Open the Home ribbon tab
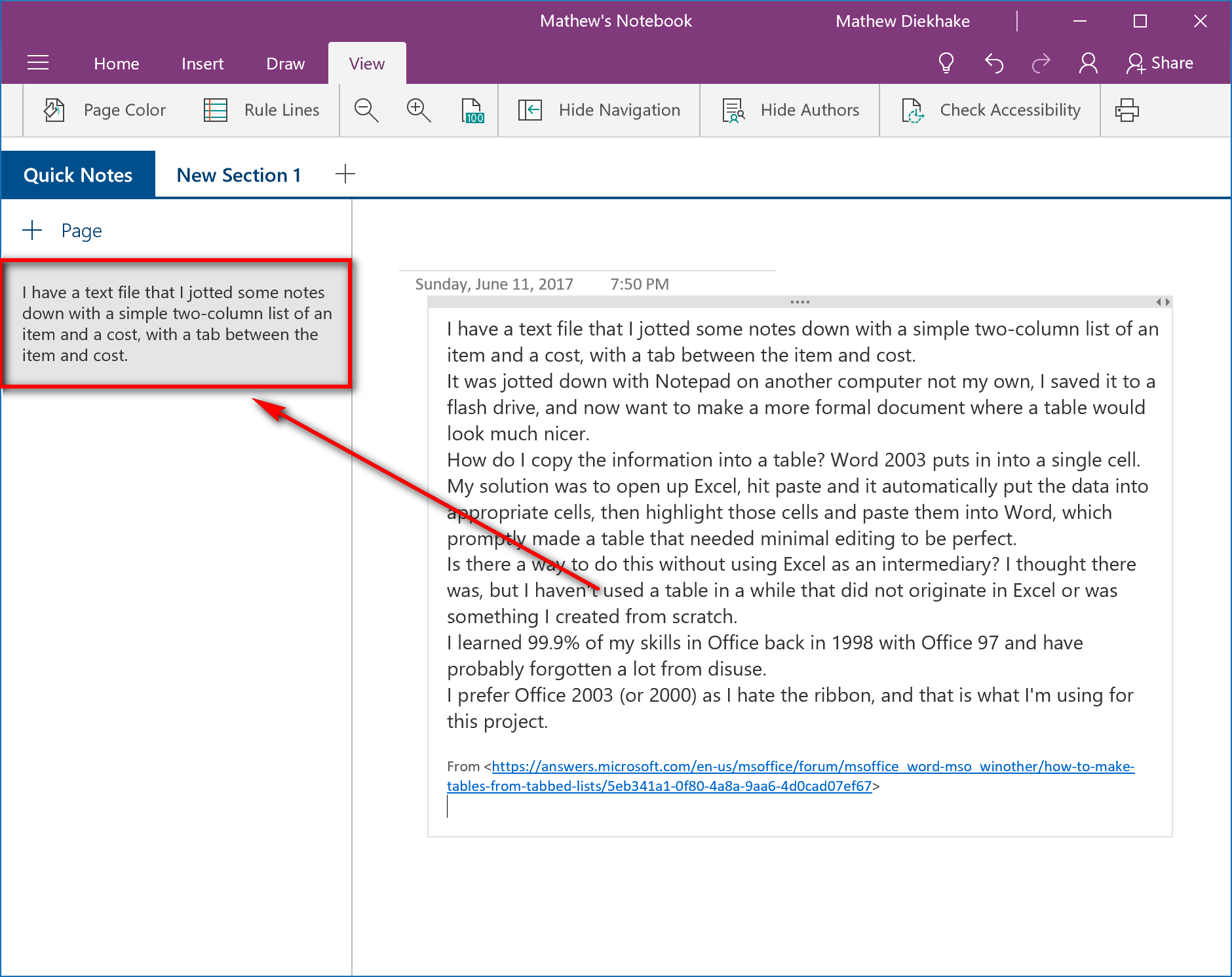The height and width of the screenshot is (977, 1232). tap(117, 64)
